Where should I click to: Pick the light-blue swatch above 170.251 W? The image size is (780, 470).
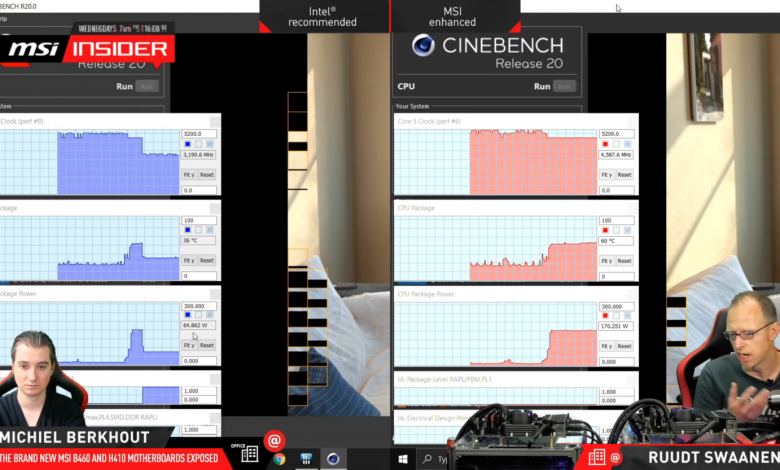(x=628, y=316)
